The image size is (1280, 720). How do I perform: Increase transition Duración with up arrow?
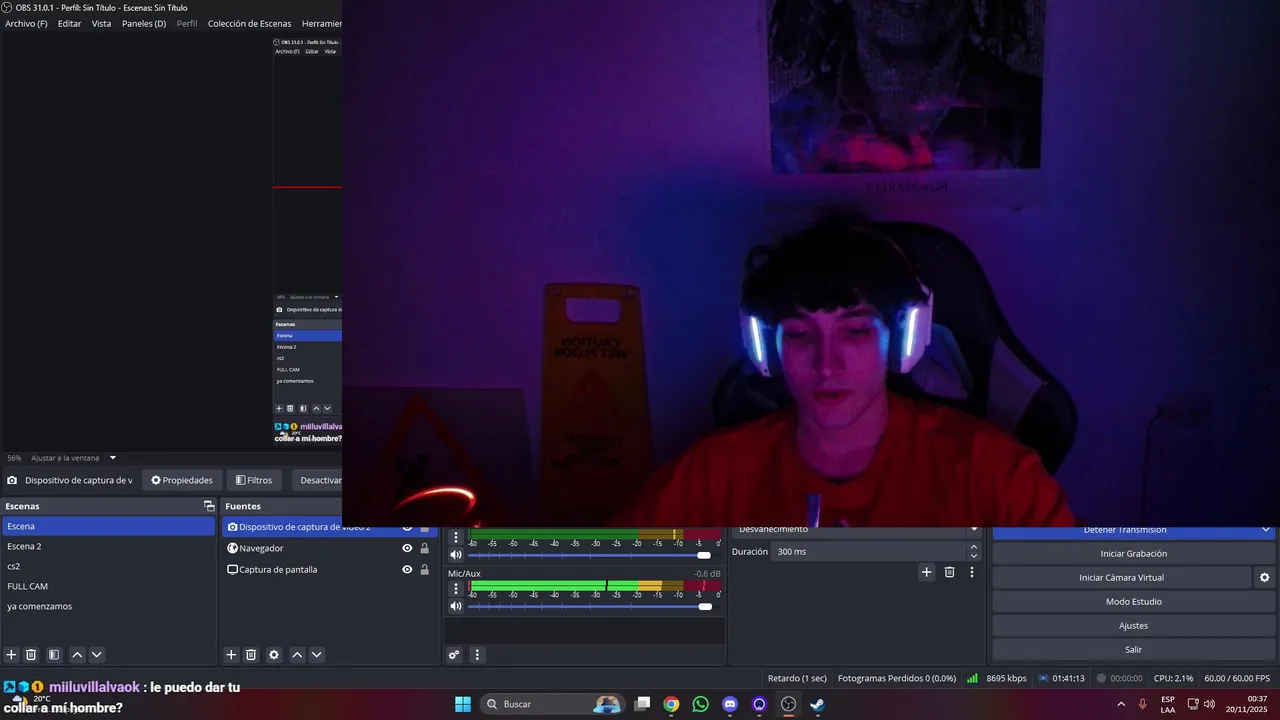tap(974, 547)
